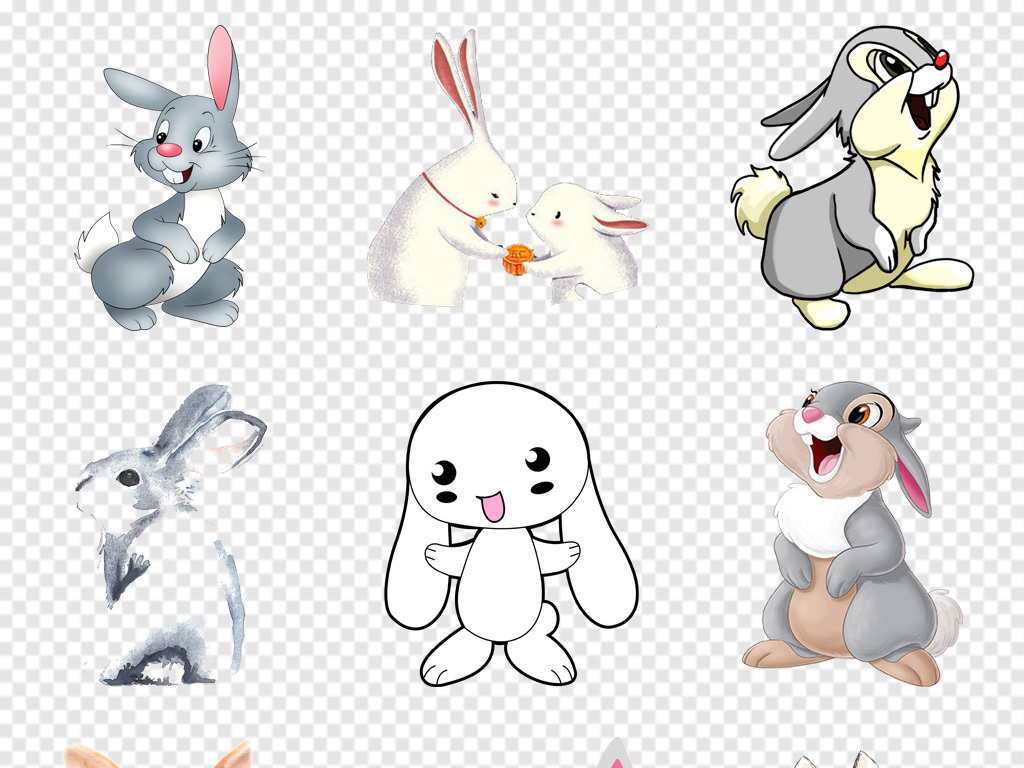Click the orange mooncake between the white rabbits
Screen dimensions: 1024x768
click(x=517, y=259)
